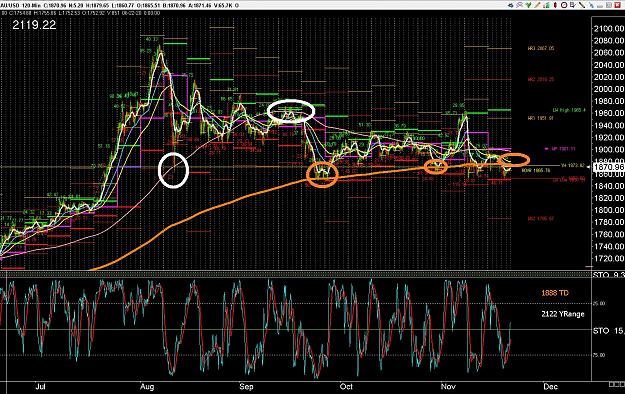Click the STO 15 label beside stochastic midline
Screen dimensions: 625x394
pyautogui.click(x=609, y=331)
